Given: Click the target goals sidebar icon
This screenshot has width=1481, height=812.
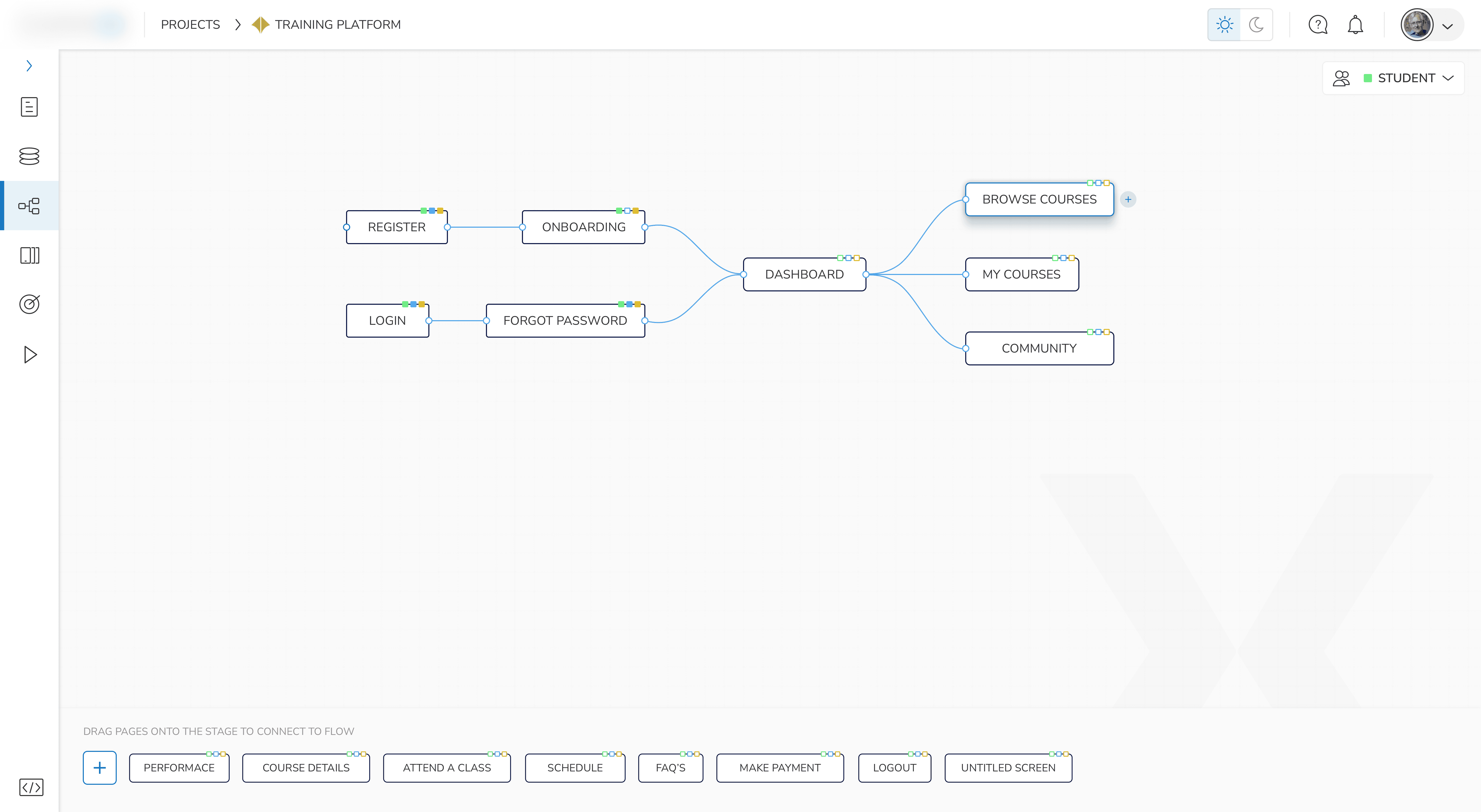Looking at the screenshot, I should pos(29,304).
